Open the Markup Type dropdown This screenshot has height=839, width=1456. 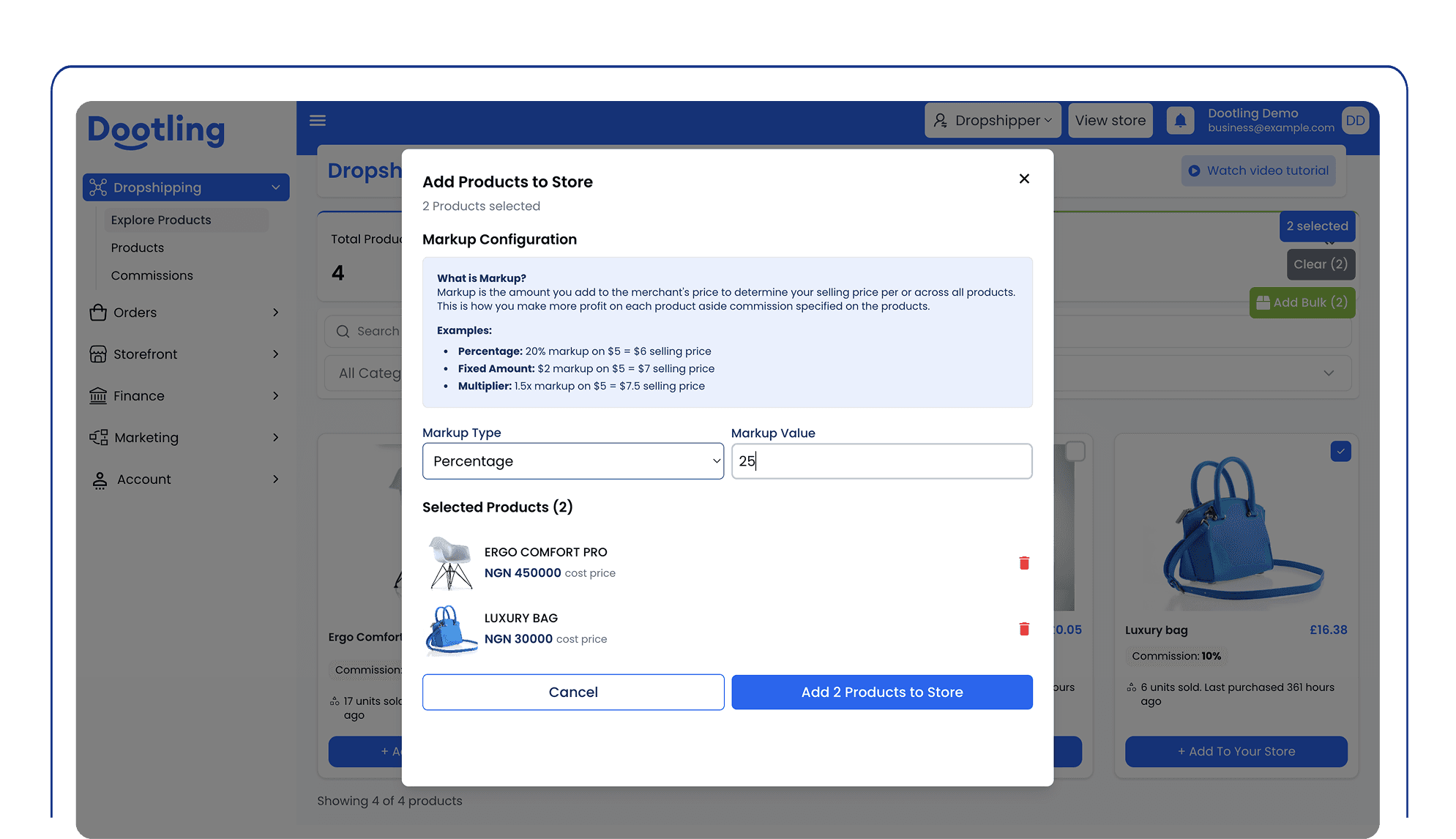coord(572,461)
